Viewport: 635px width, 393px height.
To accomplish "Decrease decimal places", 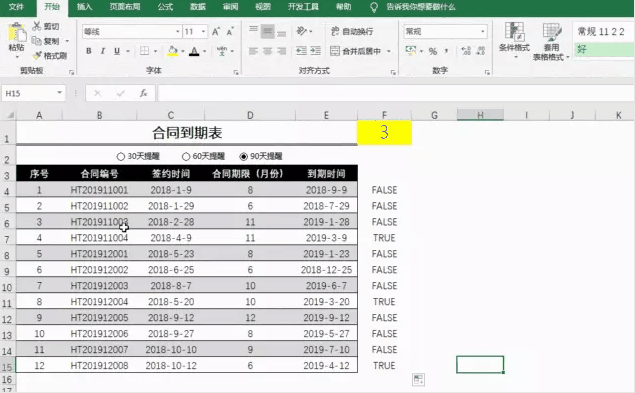I will click(x=481, y=51).
